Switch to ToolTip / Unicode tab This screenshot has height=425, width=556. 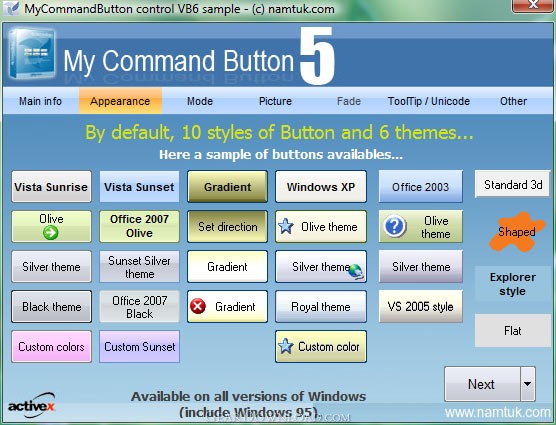pos(429,101)
